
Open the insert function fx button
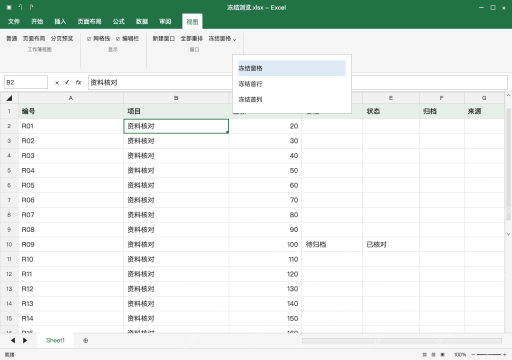click(78, 82)
